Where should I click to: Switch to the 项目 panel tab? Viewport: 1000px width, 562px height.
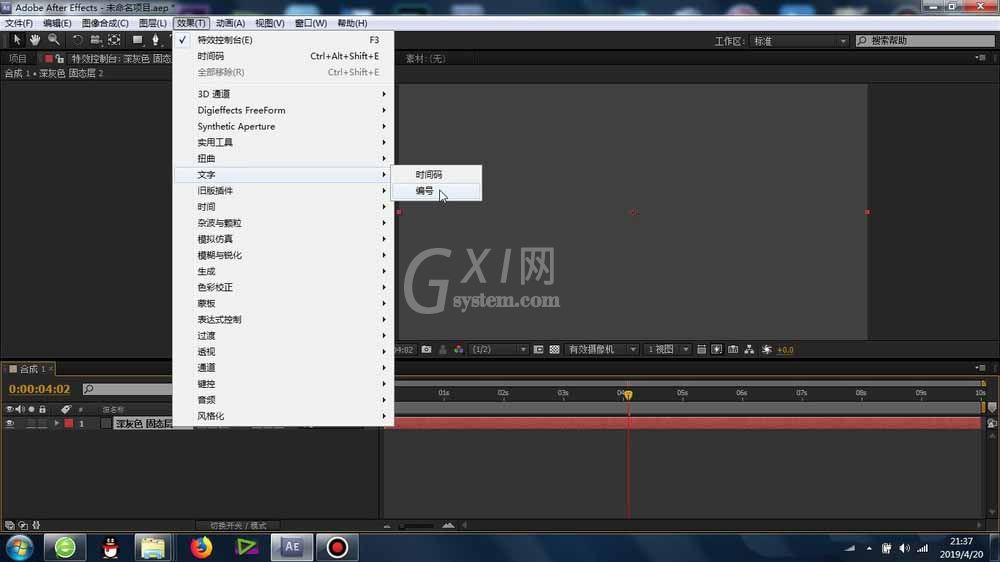(x=18, y=59)
